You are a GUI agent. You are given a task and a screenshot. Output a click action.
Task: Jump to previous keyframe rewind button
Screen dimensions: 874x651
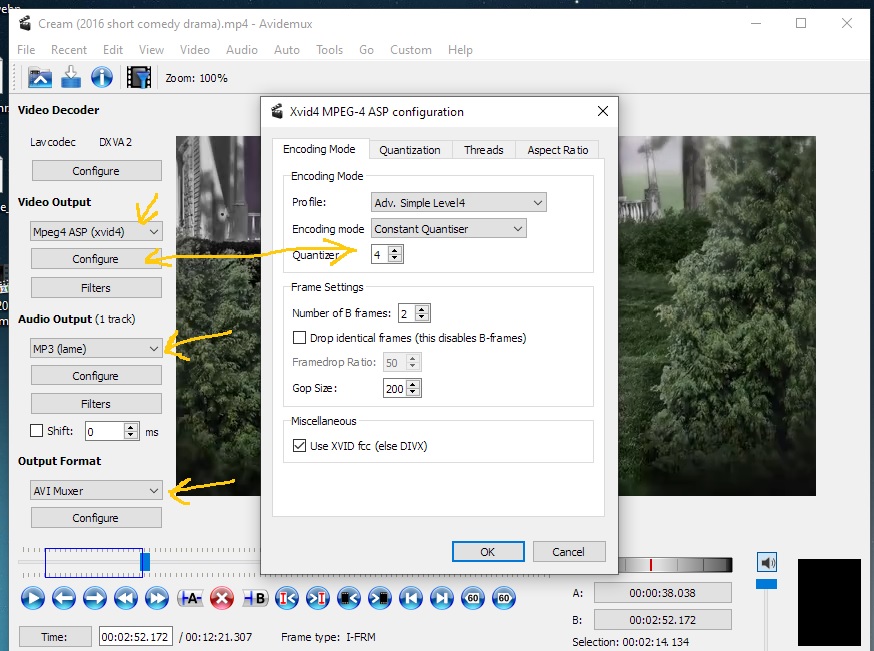click(126, 599)
